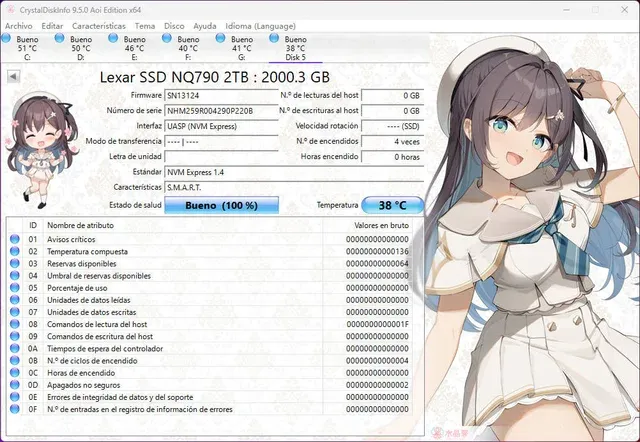This screenshot has height=442, width=640.
Task: Click status dot for Comandos de escritura del host
Action: click(15, 336)
